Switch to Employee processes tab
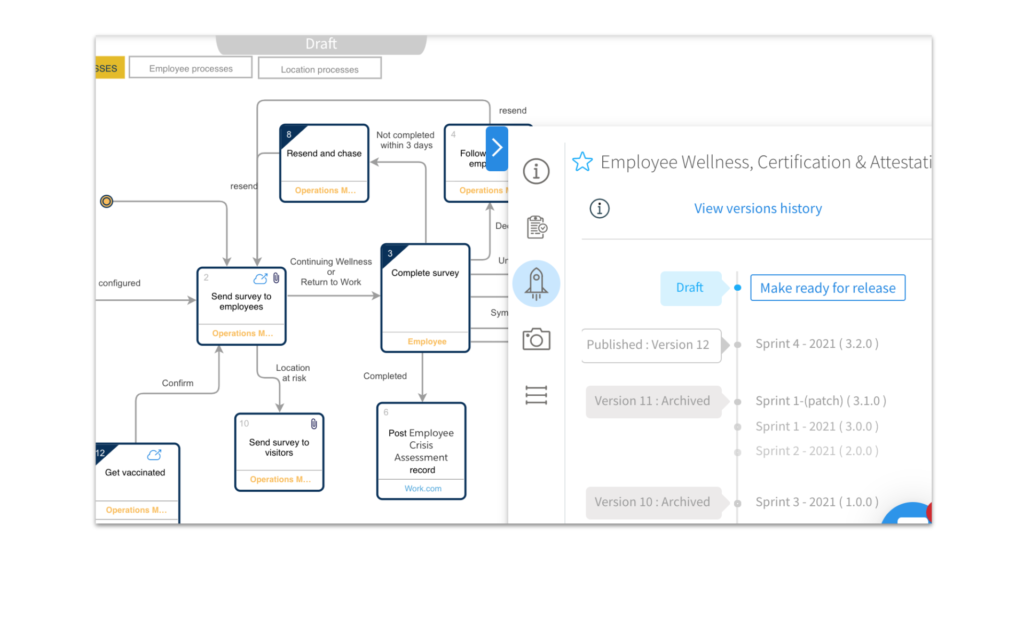This screenshot has height=621, width=1024. 190,69
